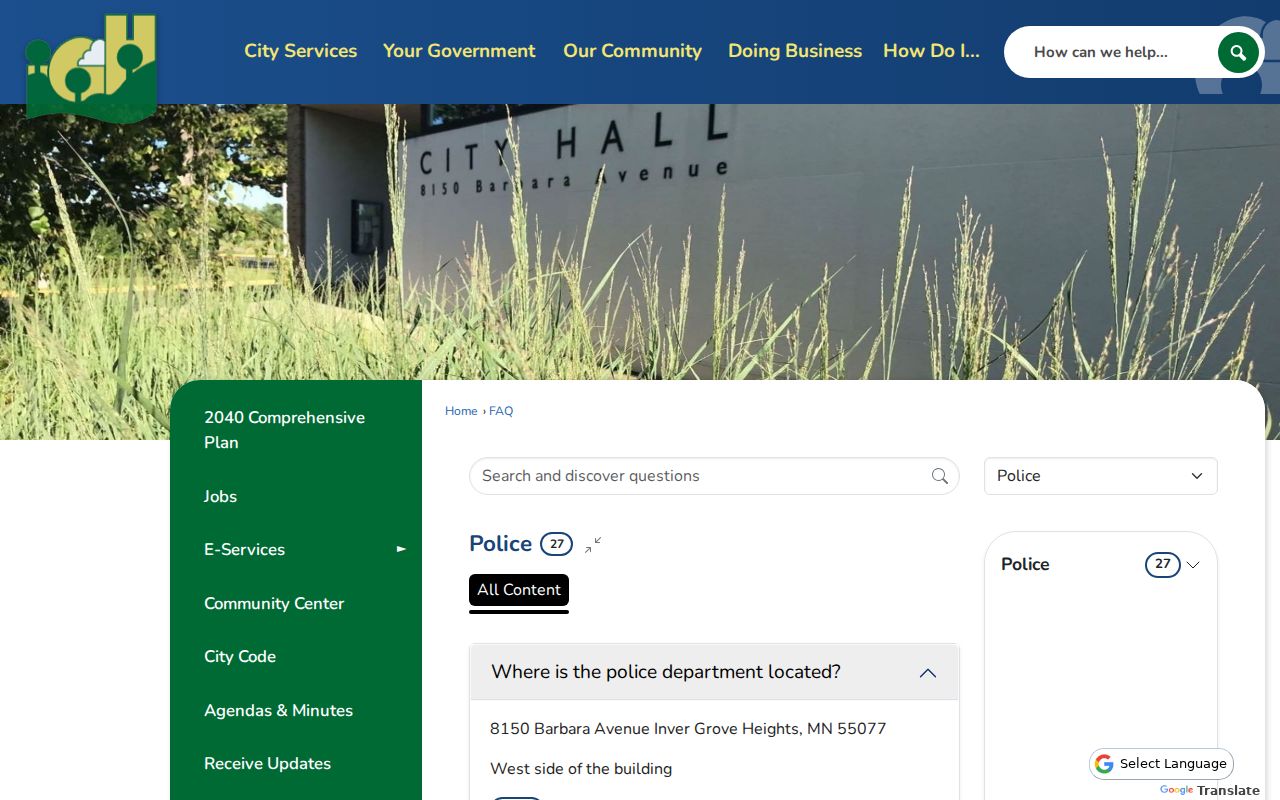Open the E-Services sidebar link
This screenshot has height=800, width=1280.
244,549
